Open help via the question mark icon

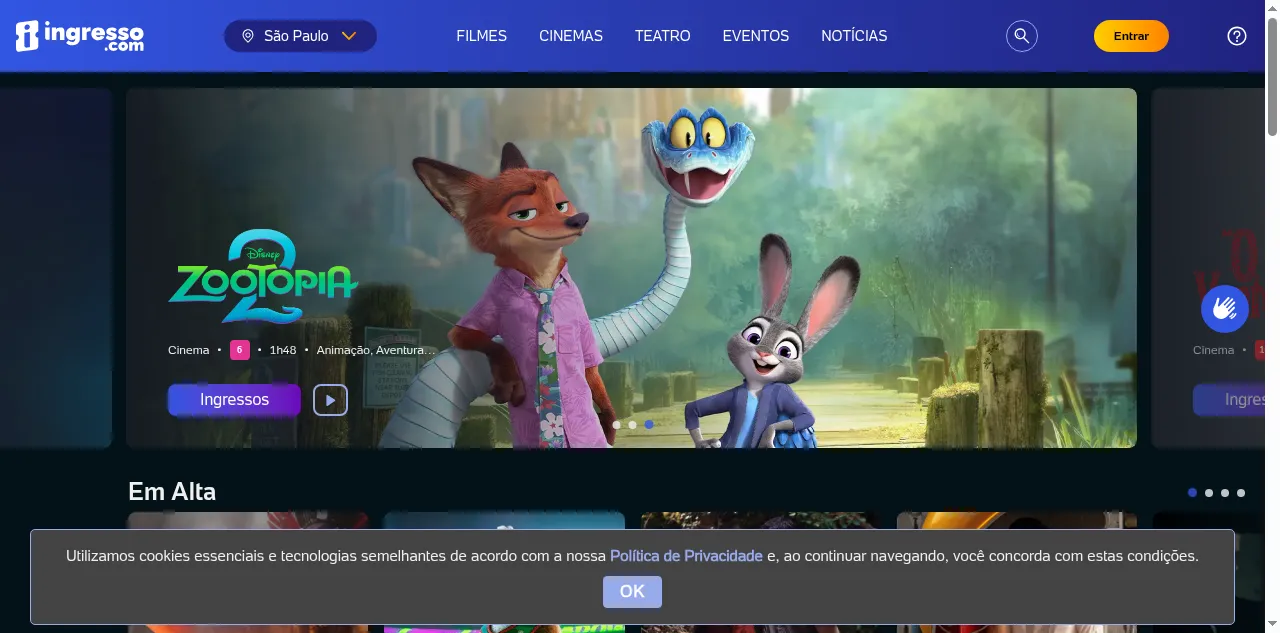click(1237, 36)
